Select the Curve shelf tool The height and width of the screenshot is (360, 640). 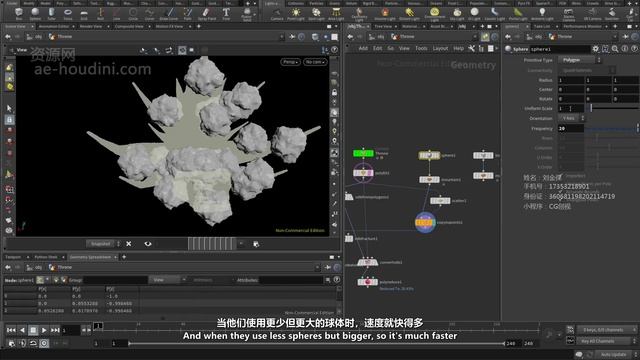(x=149, y=13)
